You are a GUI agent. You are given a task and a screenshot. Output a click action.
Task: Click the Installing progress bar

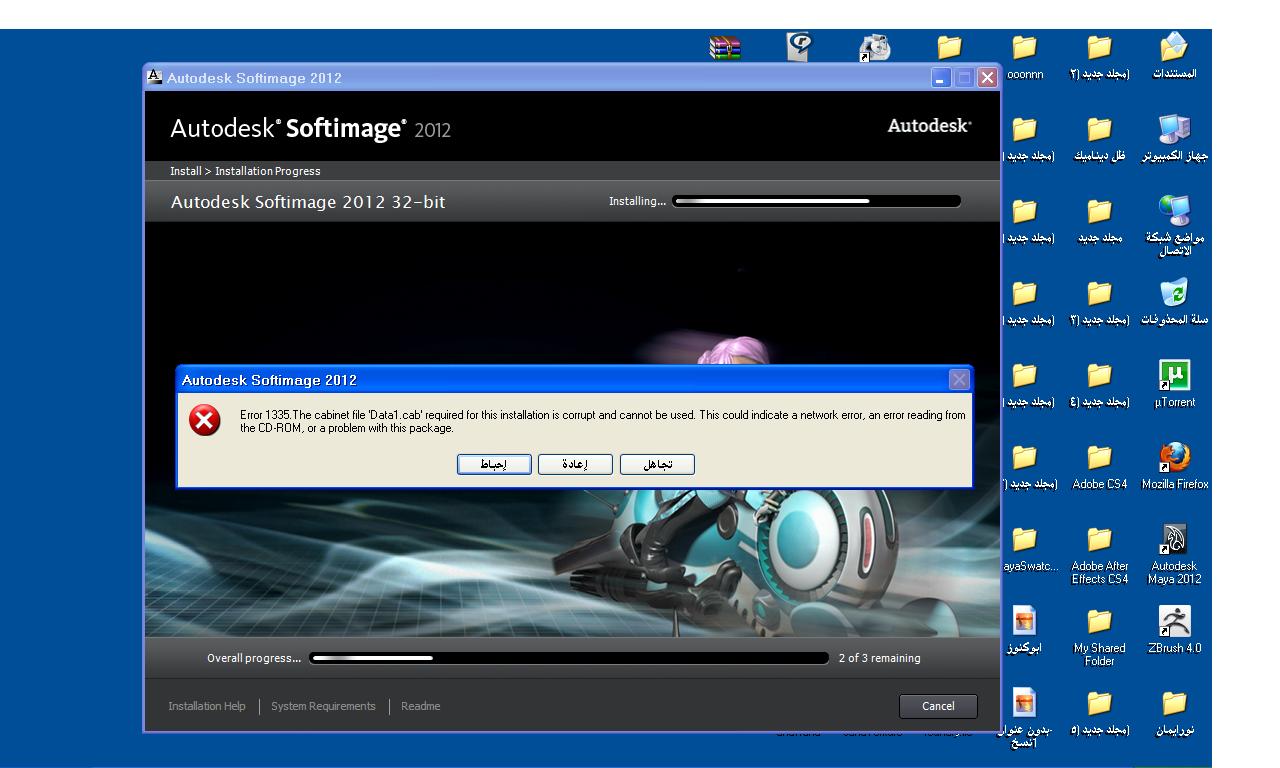[x=817, y=201]
